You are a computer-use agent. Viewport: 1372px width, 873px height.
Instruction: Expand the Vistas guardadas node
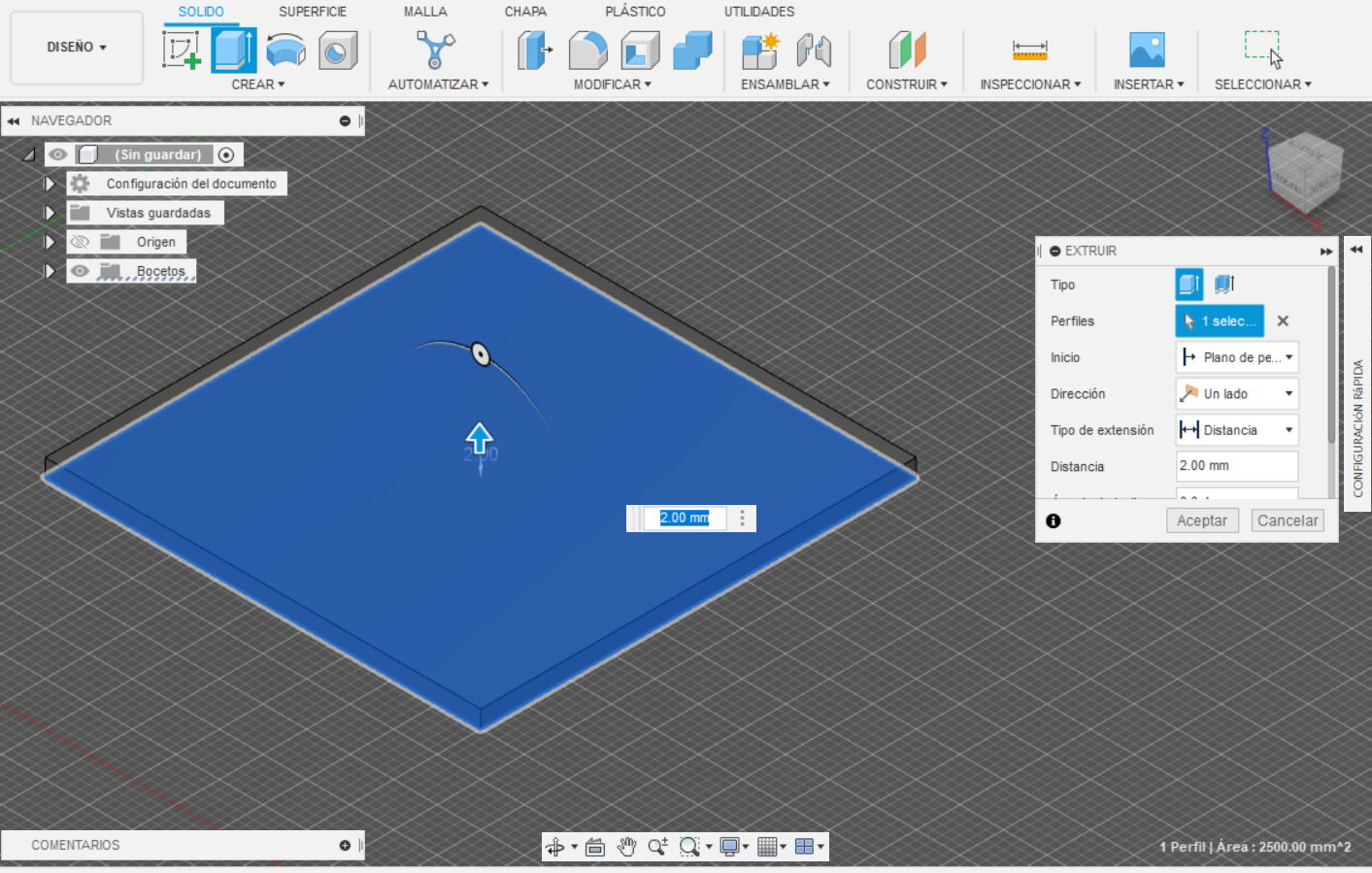click(x=50, y=213)
